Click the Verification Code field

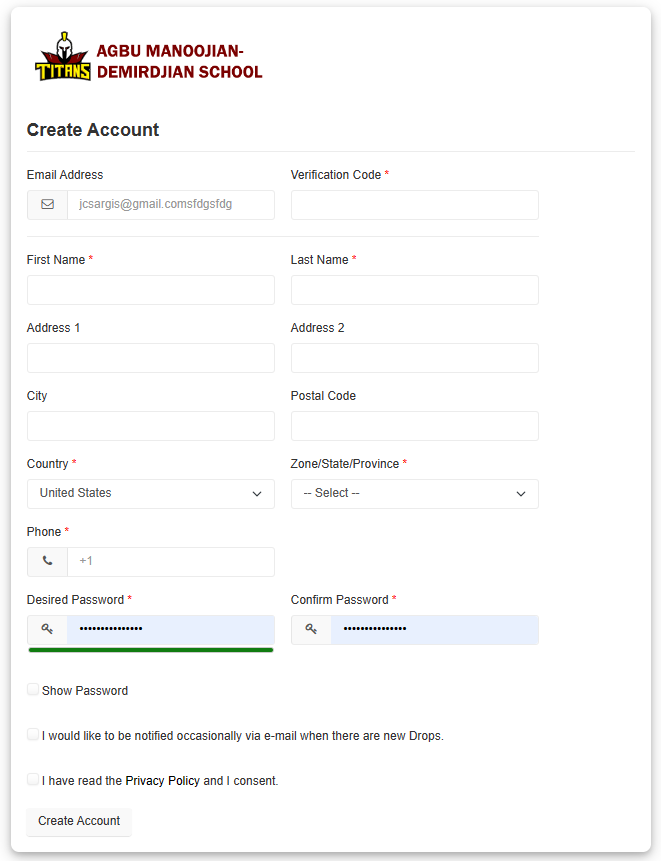tap(414, 205)
